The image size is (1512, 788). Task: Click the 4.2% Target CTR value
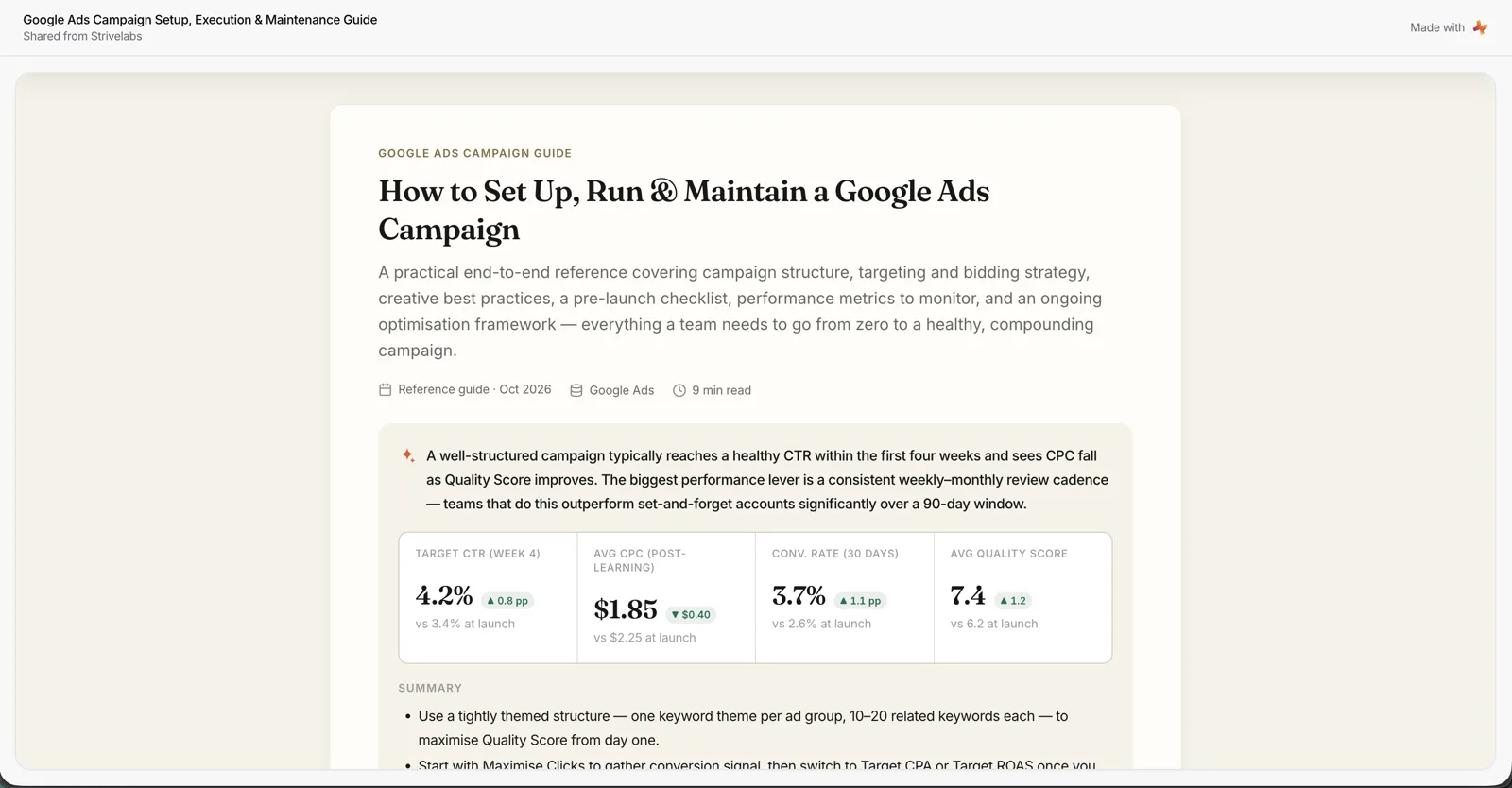click(444, 596)
